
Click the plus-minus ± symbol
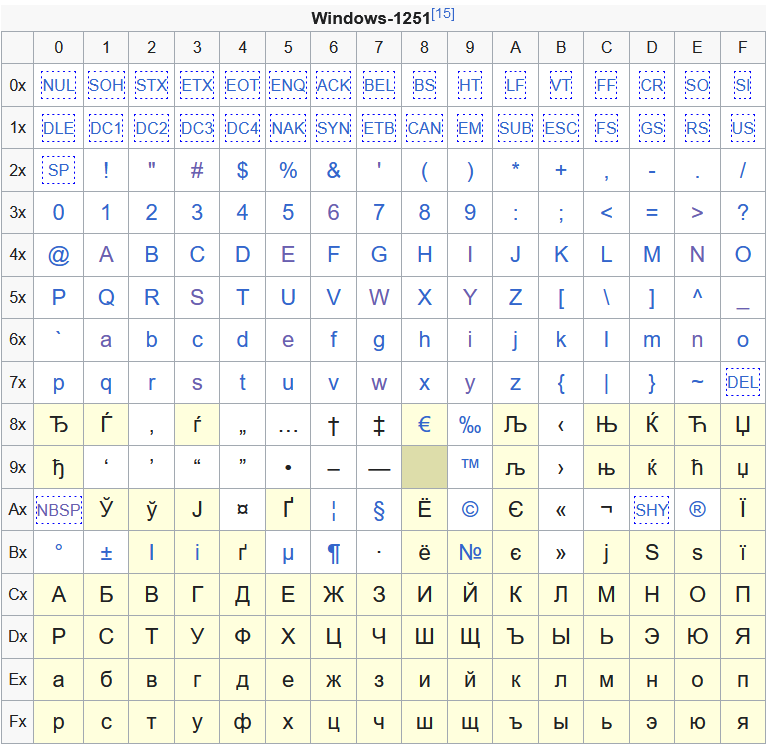point(106,553)
